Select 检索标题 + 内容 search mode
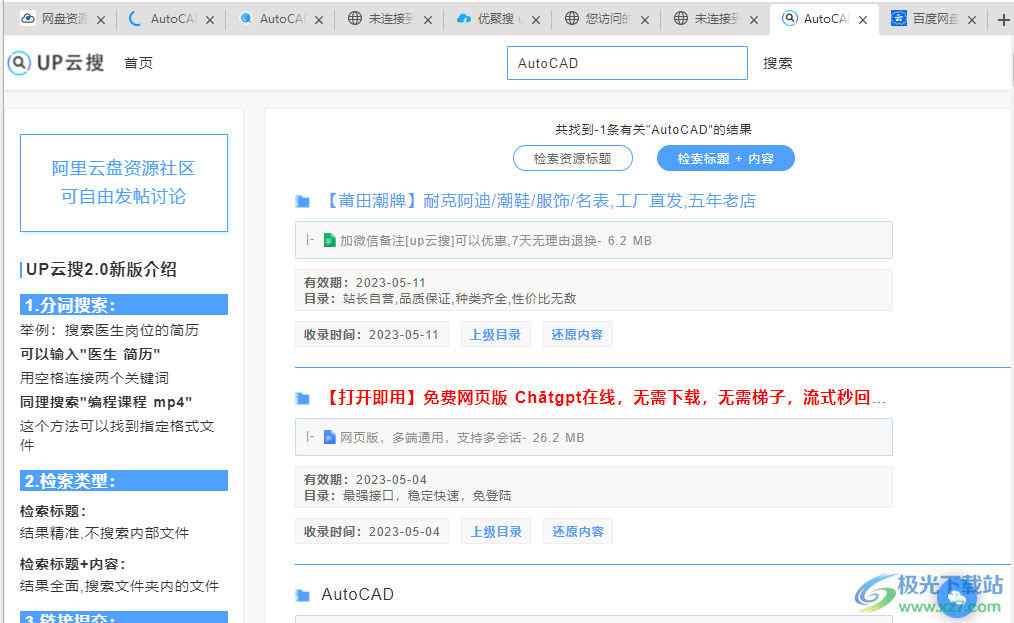This screenshot has height=623, width=1014. coord(726,158)
